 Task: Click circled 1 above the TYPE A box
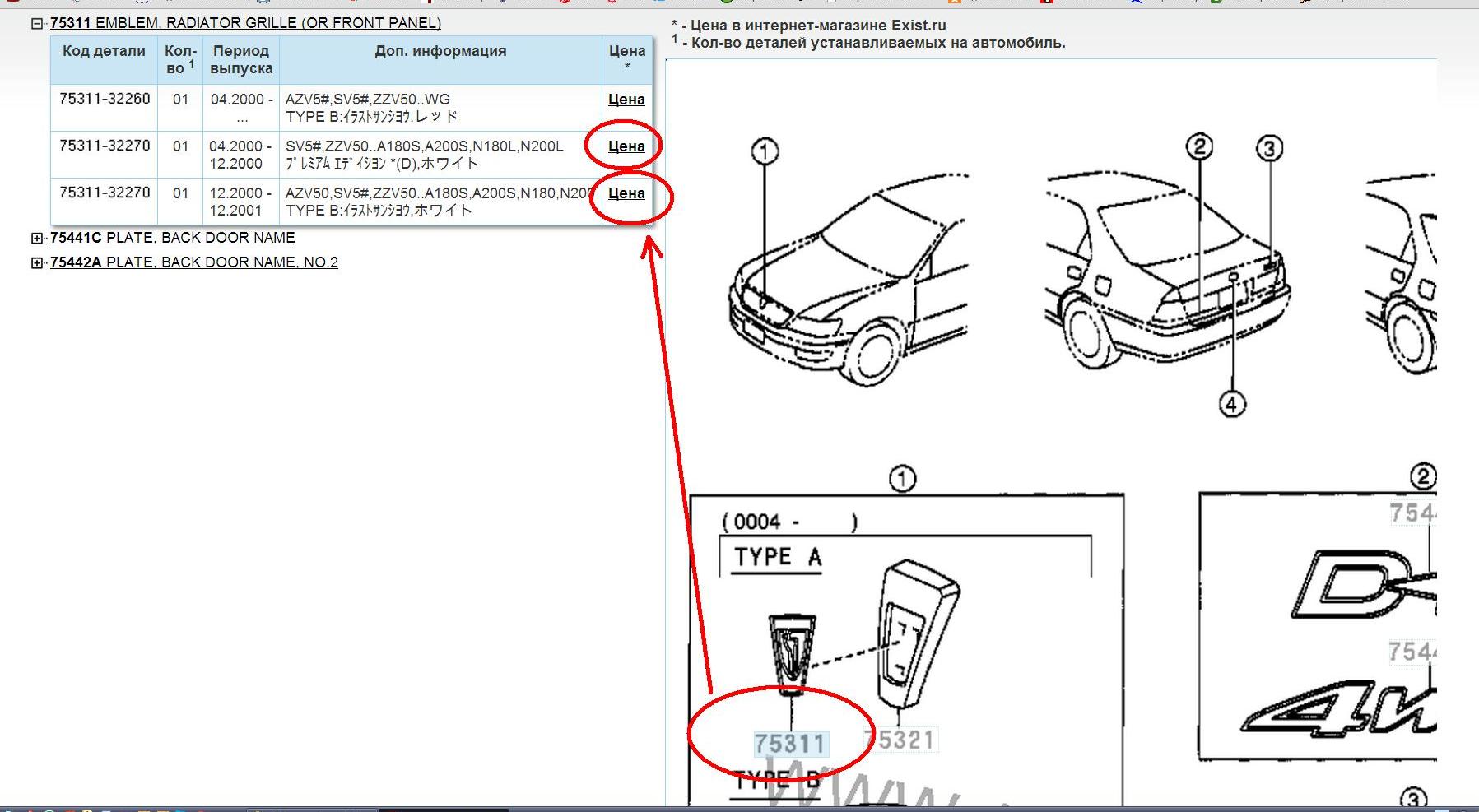(902, 479)
